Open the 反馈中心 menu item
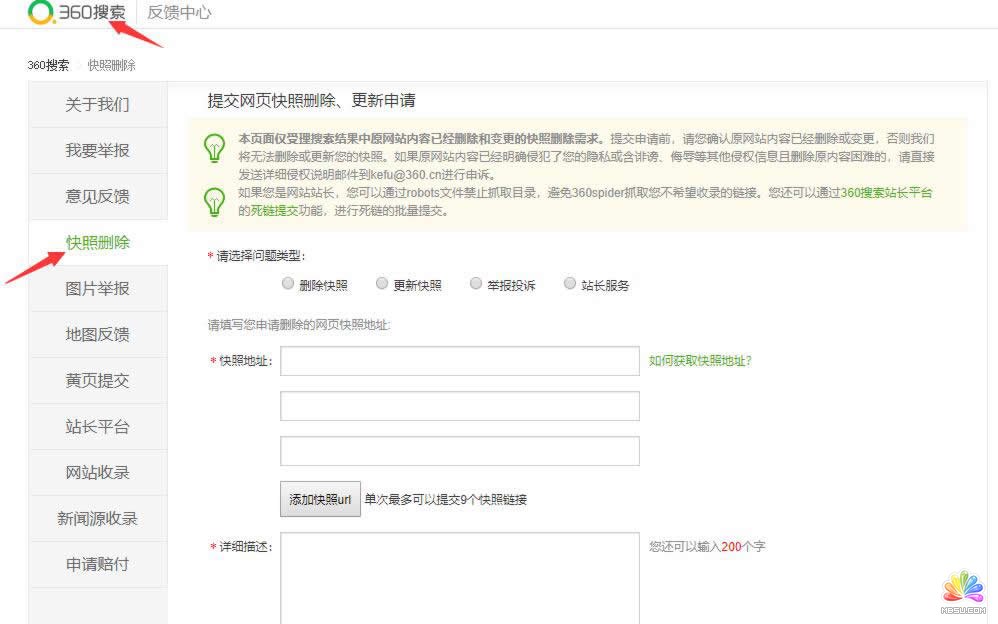The width and height of the screenshot is (998, 624). (178, 14)
